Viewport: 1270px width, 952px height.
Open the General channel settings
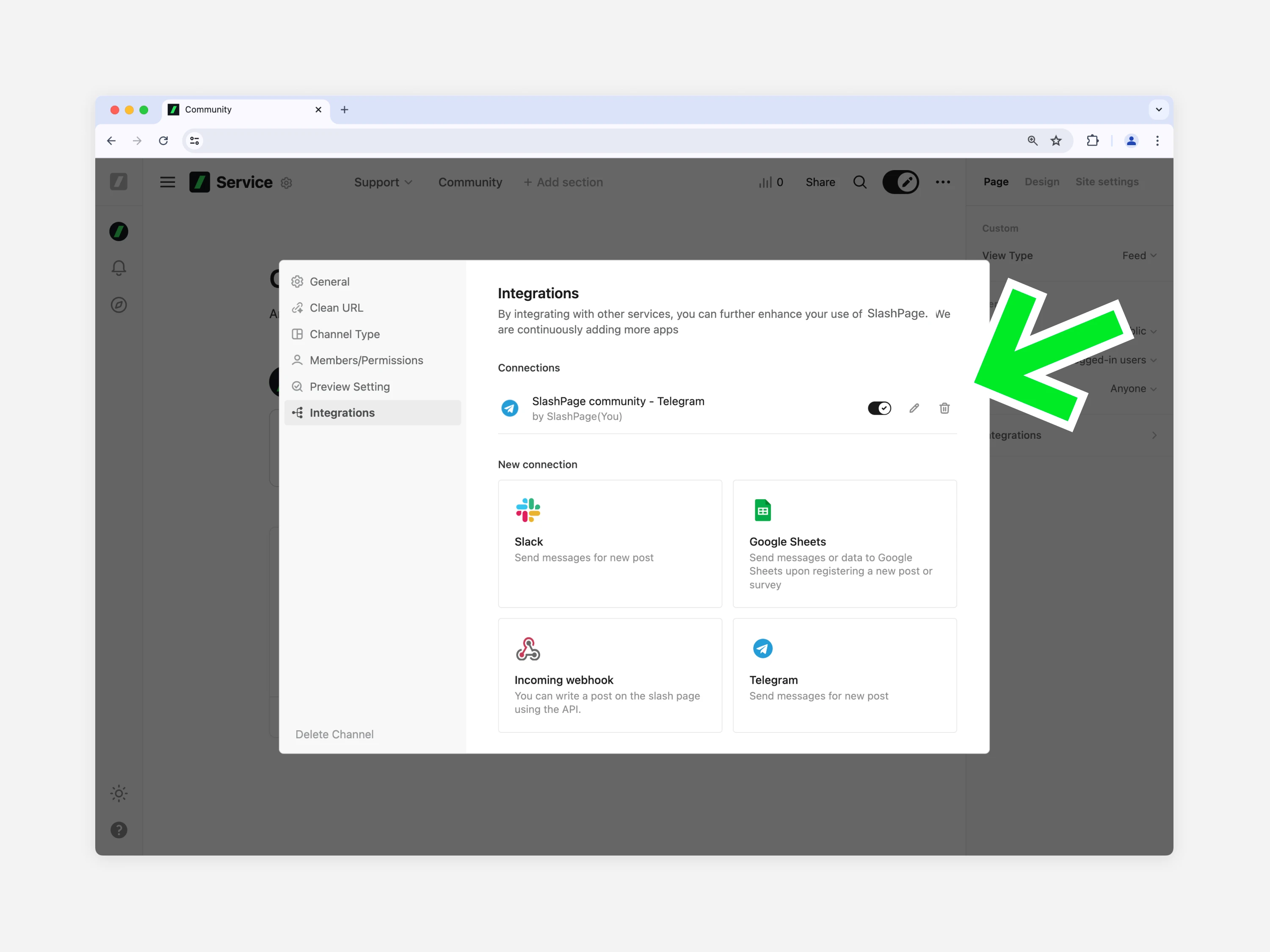(x=372, y=282)
